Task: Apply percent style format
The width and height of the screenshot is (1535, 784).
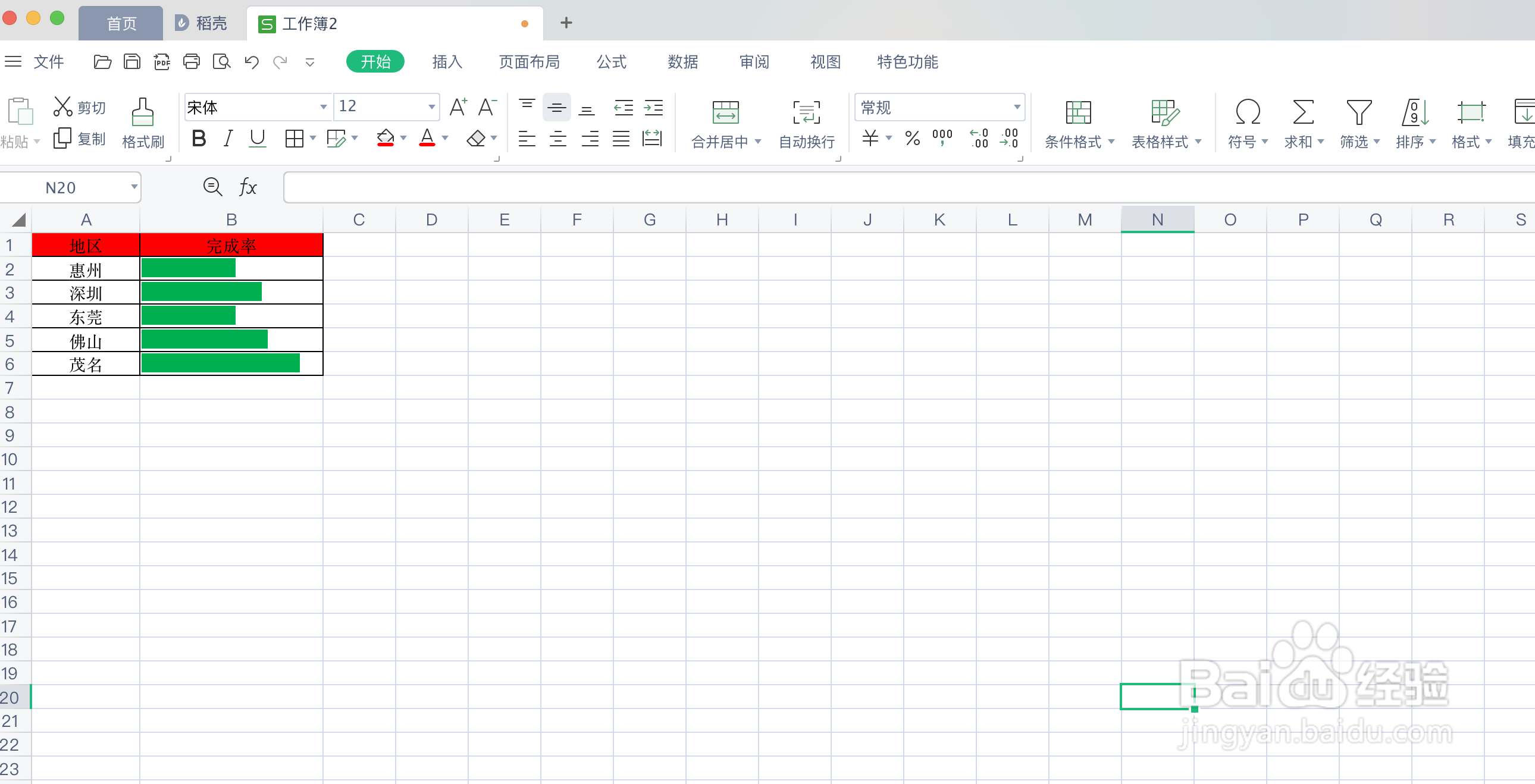Action: (912, 139)
